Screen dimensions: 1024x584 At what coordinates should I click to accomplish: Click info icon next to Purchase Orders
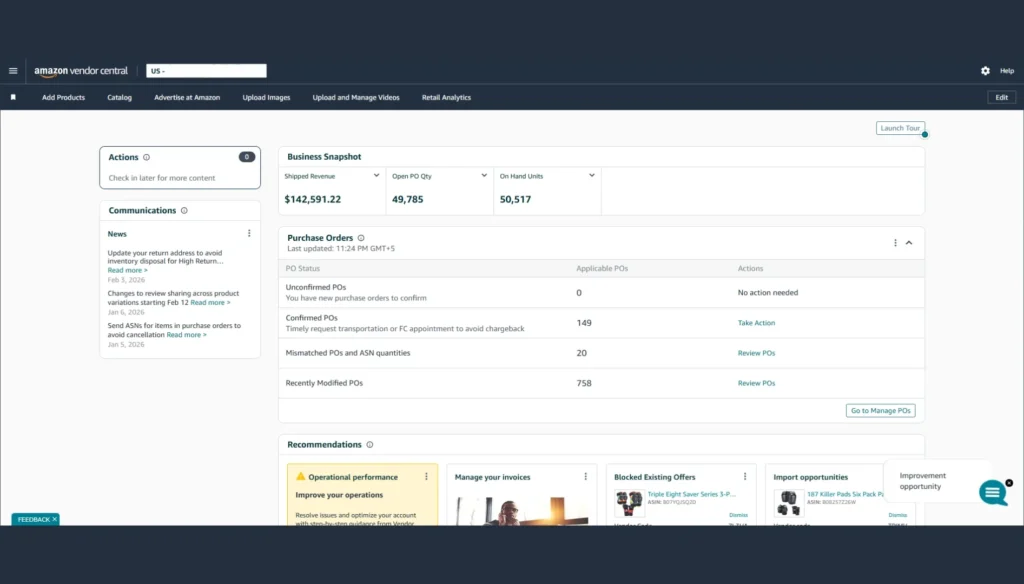pos(361,238)
